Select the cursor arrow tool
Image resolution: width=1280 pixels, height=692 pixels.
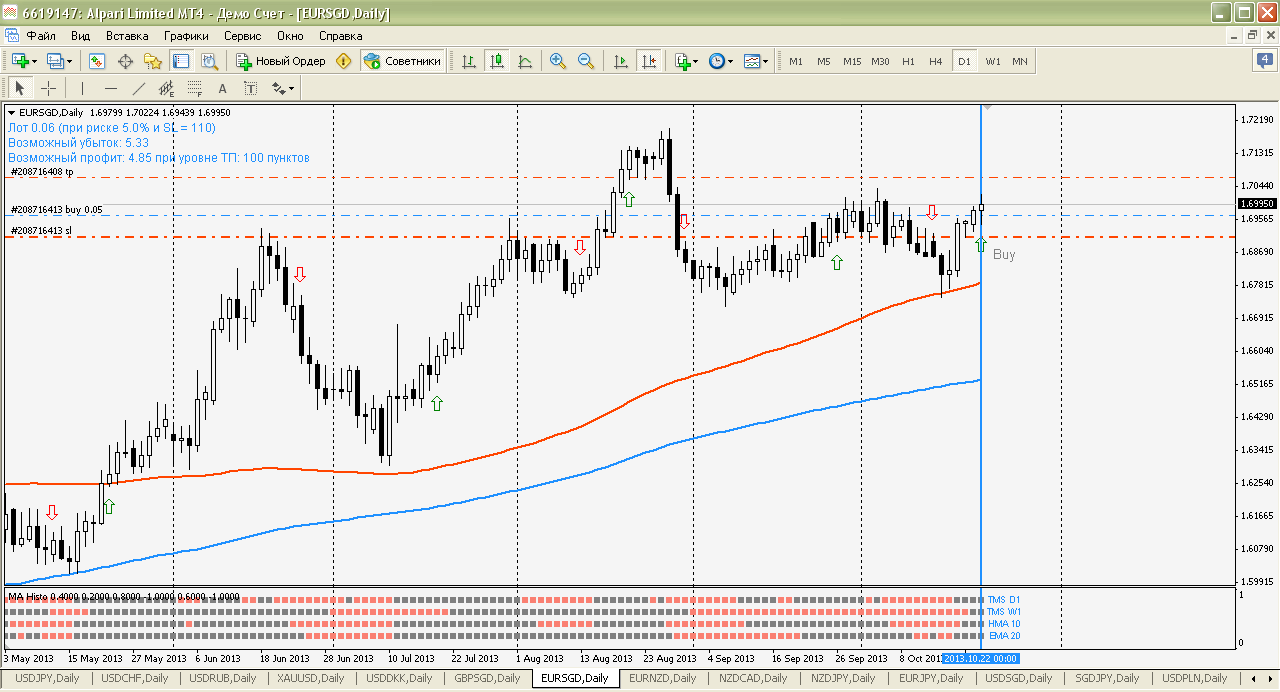tap(19, 88)
